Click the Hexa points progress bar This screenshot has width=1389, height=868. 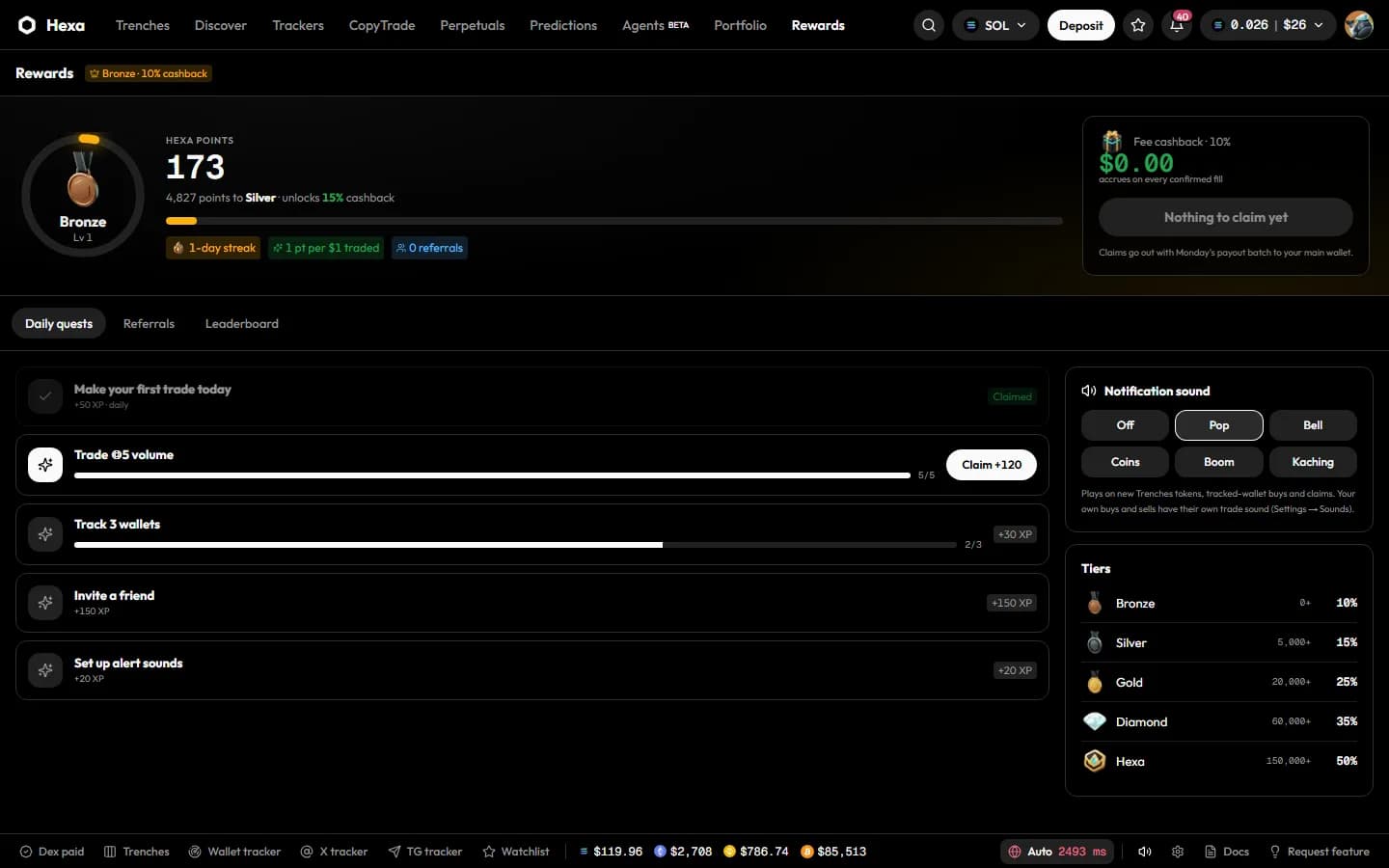[614, 221]
